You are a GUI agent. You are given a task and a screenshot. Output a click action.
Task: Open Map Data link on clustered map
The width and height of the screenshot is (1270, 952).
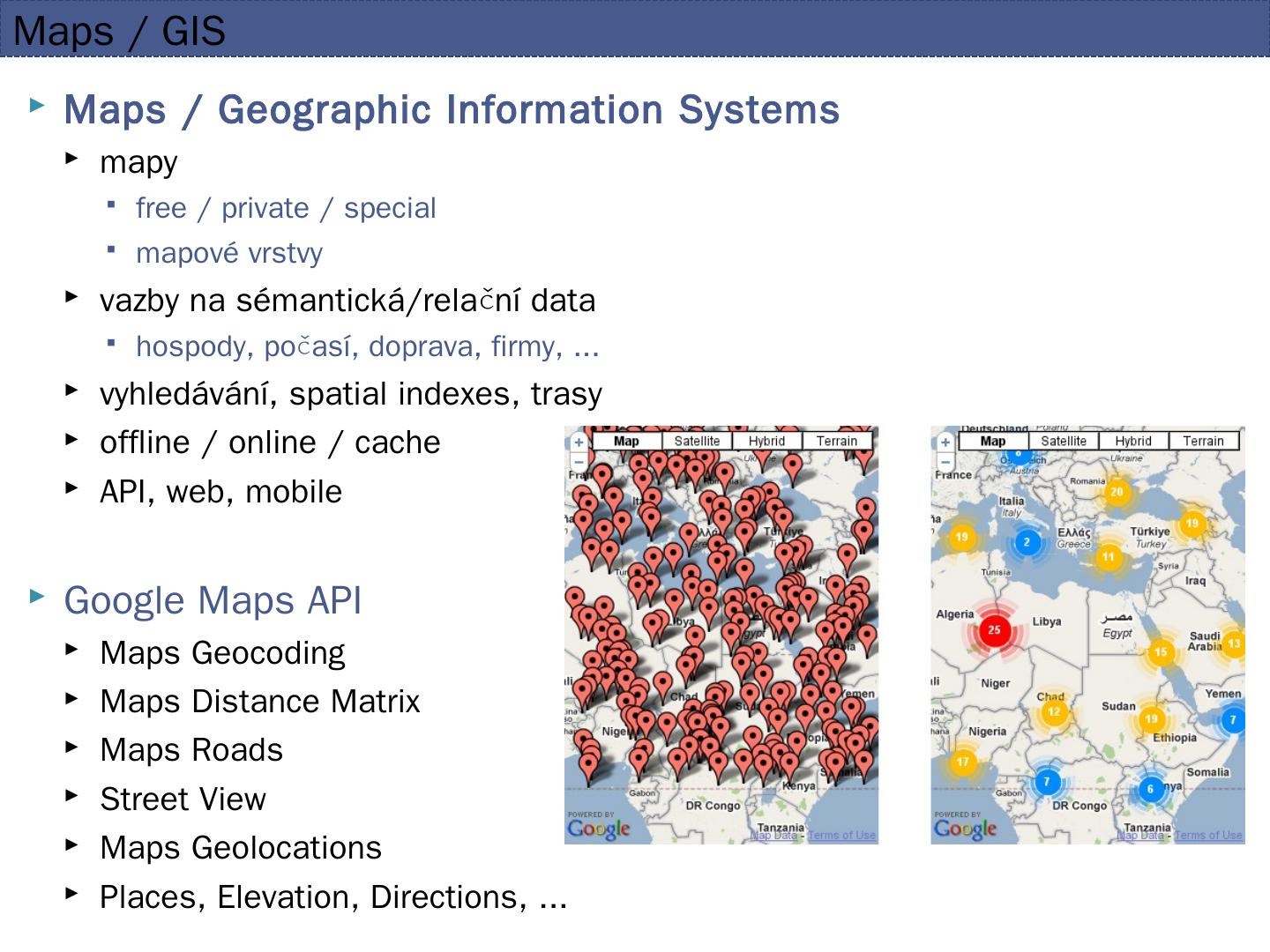coord(1140,836)
